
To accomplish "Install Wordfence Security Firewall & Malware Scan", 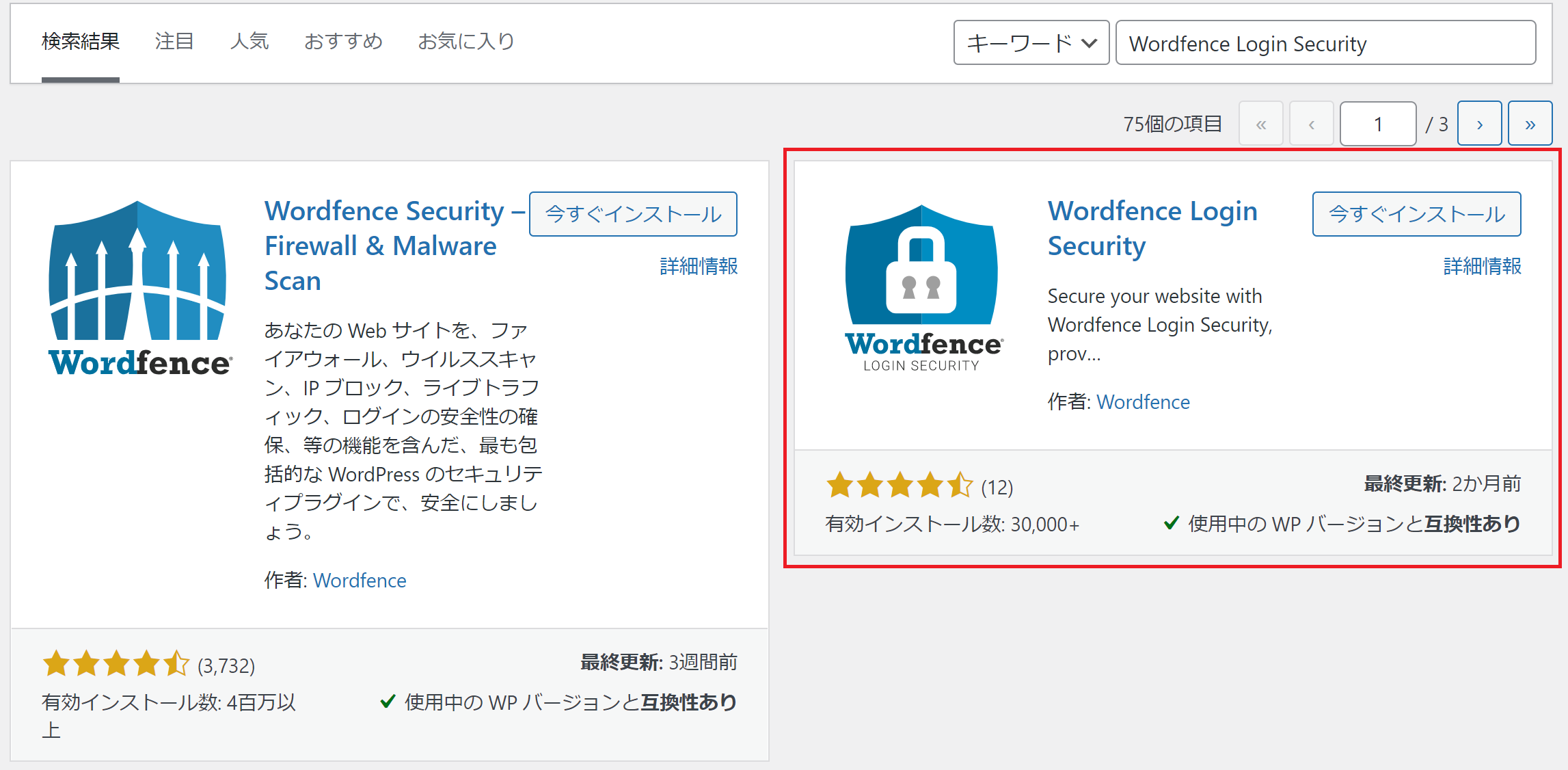I will 633,214.
